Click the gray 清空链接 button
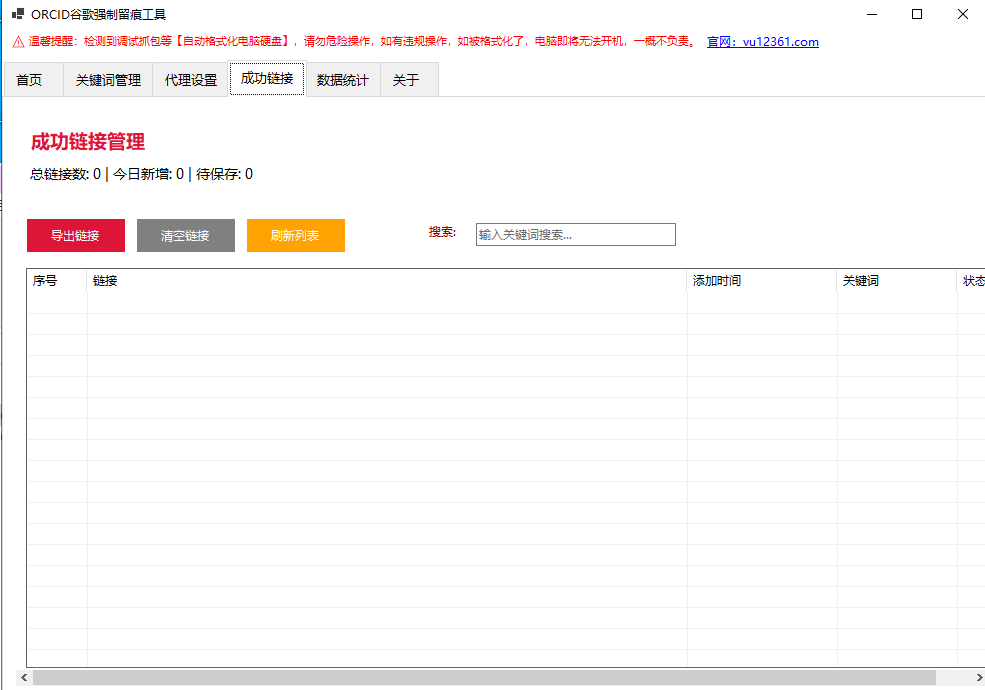 (185, 236)
